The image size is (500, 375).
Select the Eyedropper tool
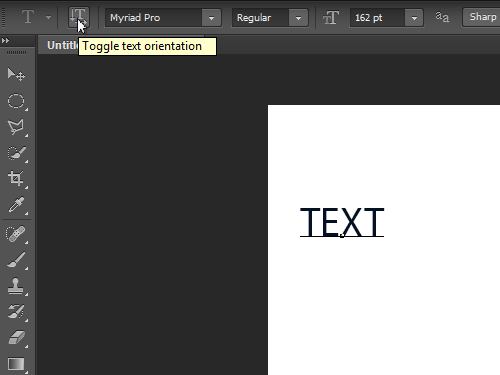[x=16, y=205]
